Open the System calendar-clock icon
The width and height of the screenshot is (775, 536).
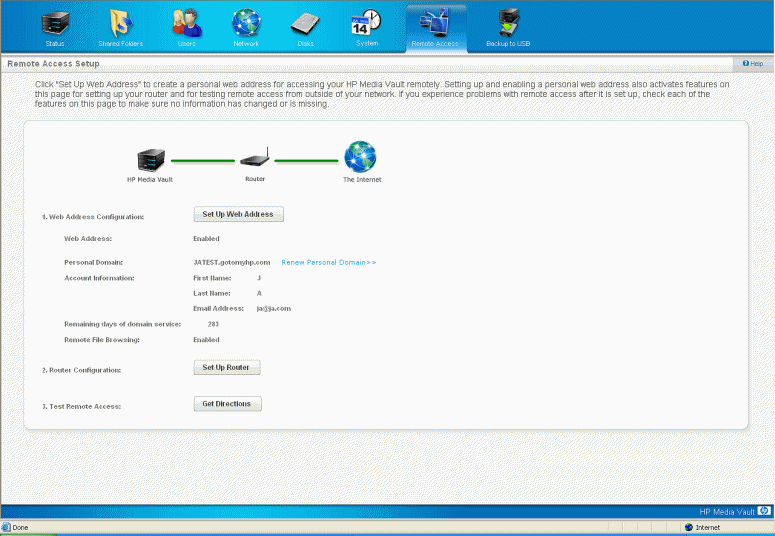pyautogui.click(x=367, y=24)
